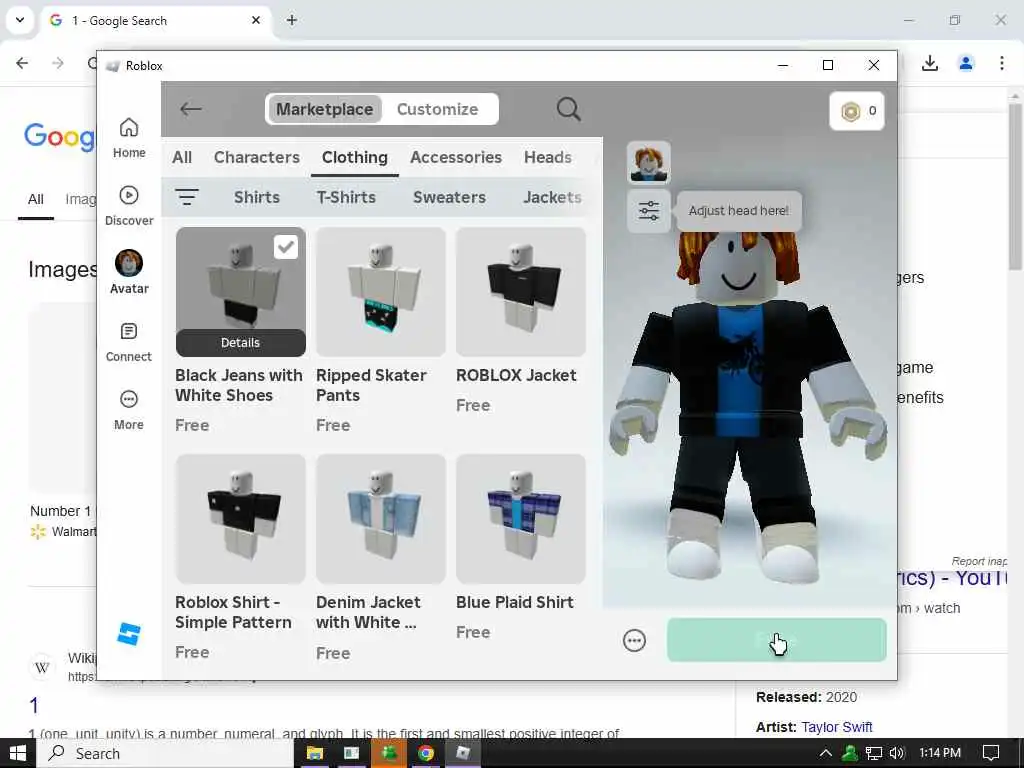The width and height of the screenshot is (1024, 768).
Task: Open the Roblox taskbar icon
Action: click(463, 753)
